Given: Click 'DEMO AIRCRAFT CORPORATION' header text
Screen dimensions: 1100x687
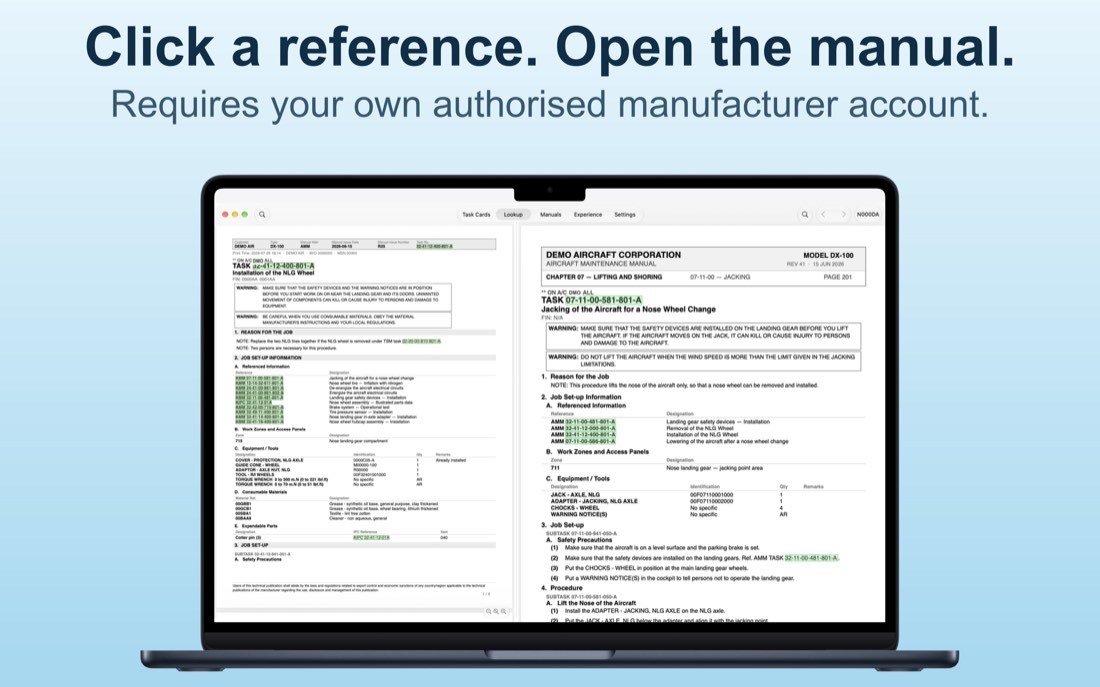Looking at the screenshot, I should pos(613,255).
